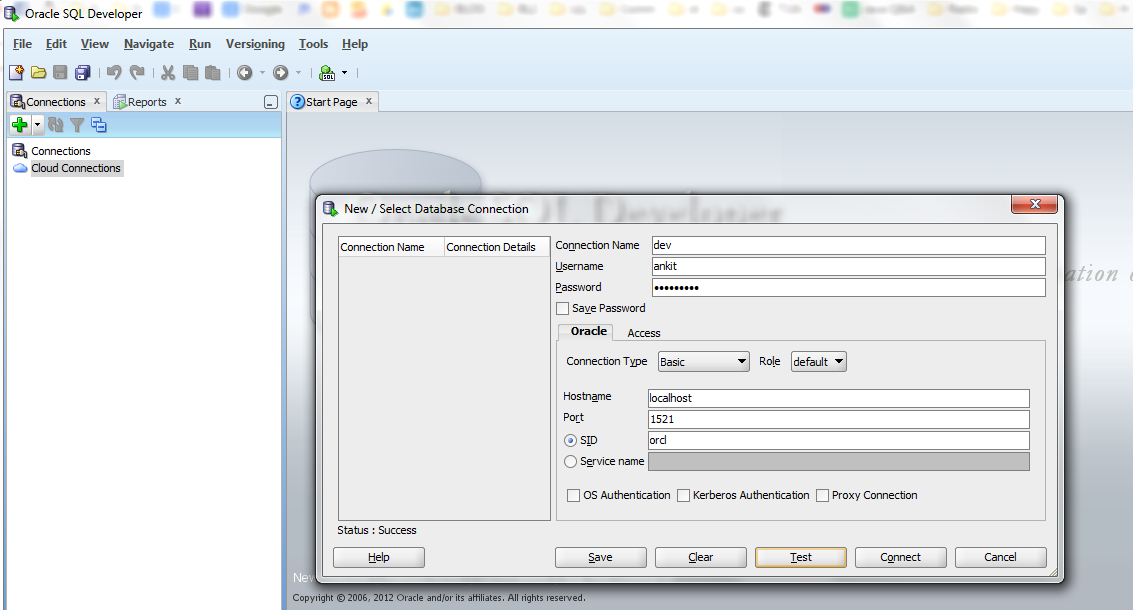Viewport: 1133px width, 610px height.
Task: Enable the Proxy Connection checkbox
Action: pos(822,495)
